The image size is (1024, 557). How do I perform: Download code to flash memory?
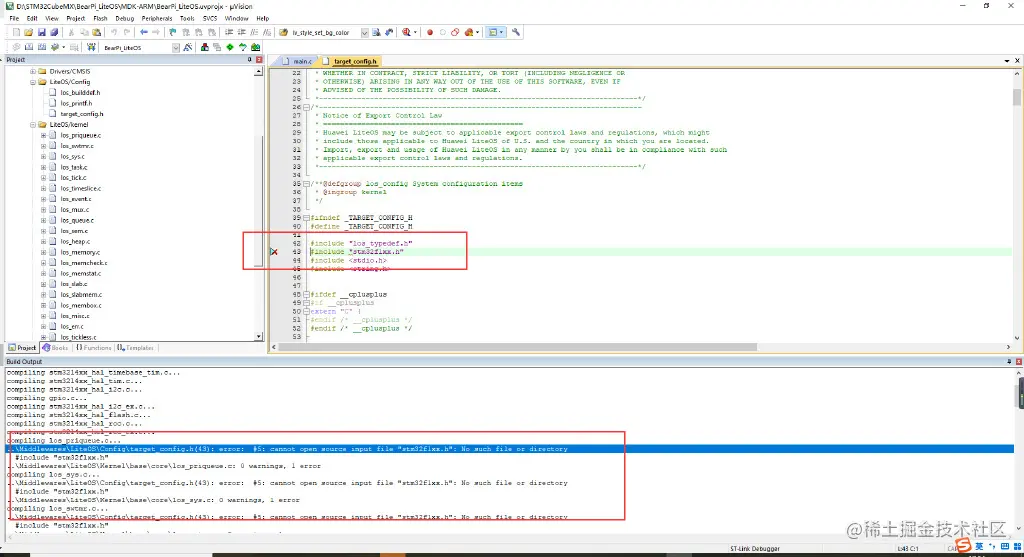click(x=91, y=47)
